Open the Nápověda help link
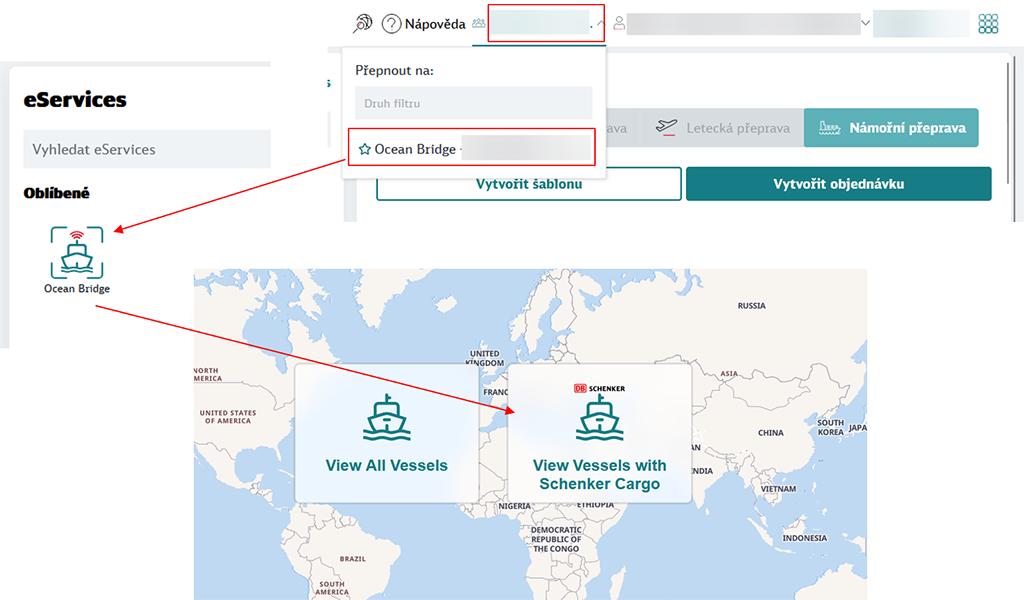Screen dimensions: 1024x600 coord(435,24)
